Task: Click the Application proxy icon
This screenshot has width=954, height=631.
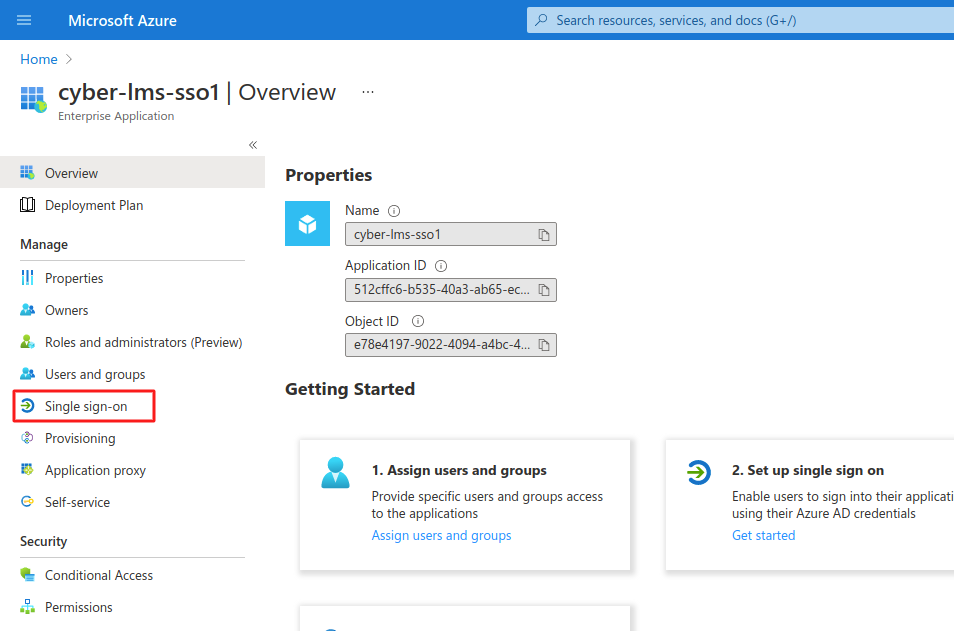Action: (x=27, y=469)
